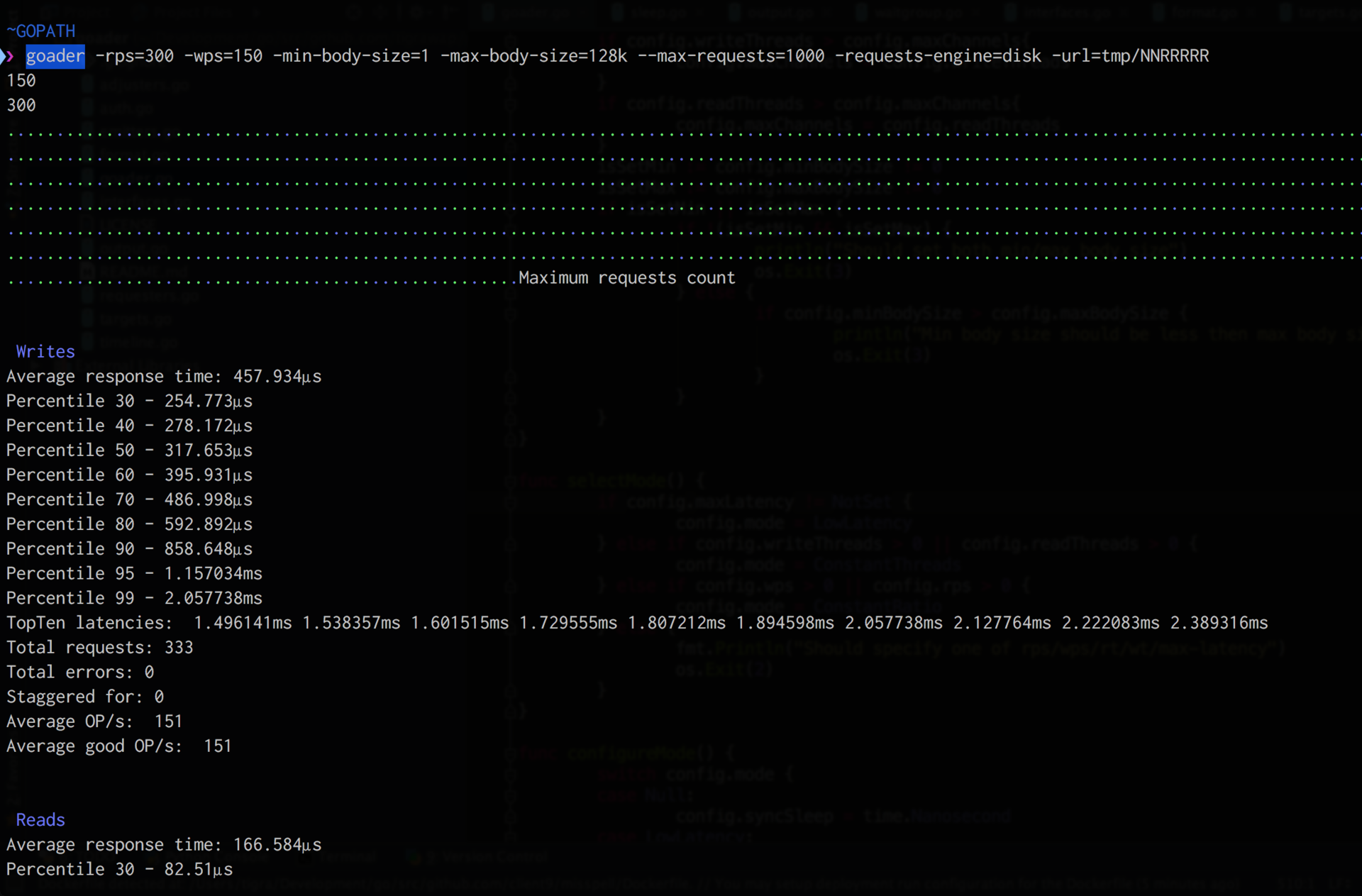Screen dimensions: 1362x896
Task: Click the Reads average response time 166.584µs
Action: 277,845
